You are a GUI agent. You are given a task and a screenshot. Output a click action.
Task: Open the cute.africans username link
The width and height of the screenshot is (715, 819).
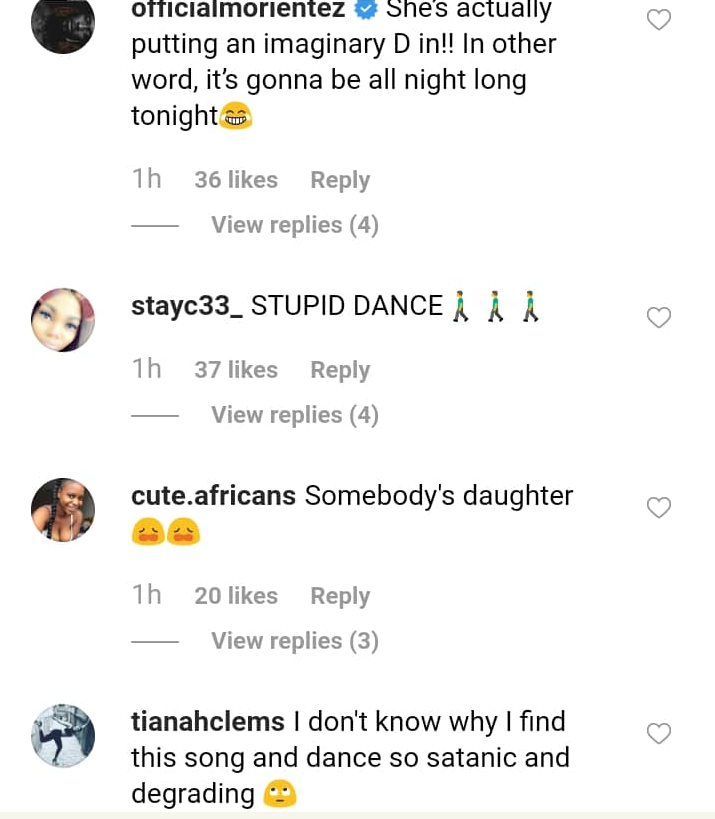click(x=213, y=496)
